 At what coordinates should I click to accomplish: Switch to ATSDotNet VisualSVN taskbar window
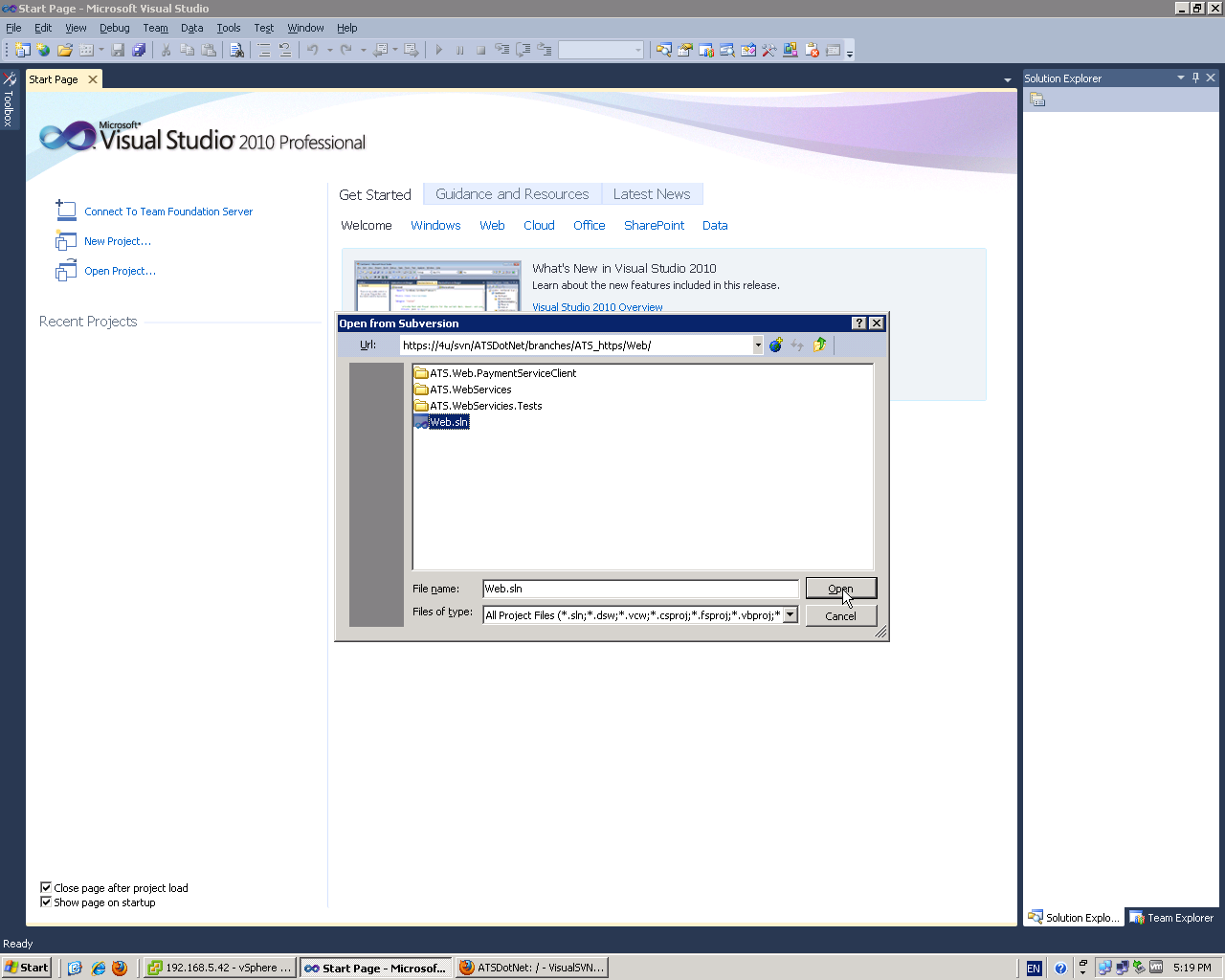pyautogui.click(x=532, y=968)
